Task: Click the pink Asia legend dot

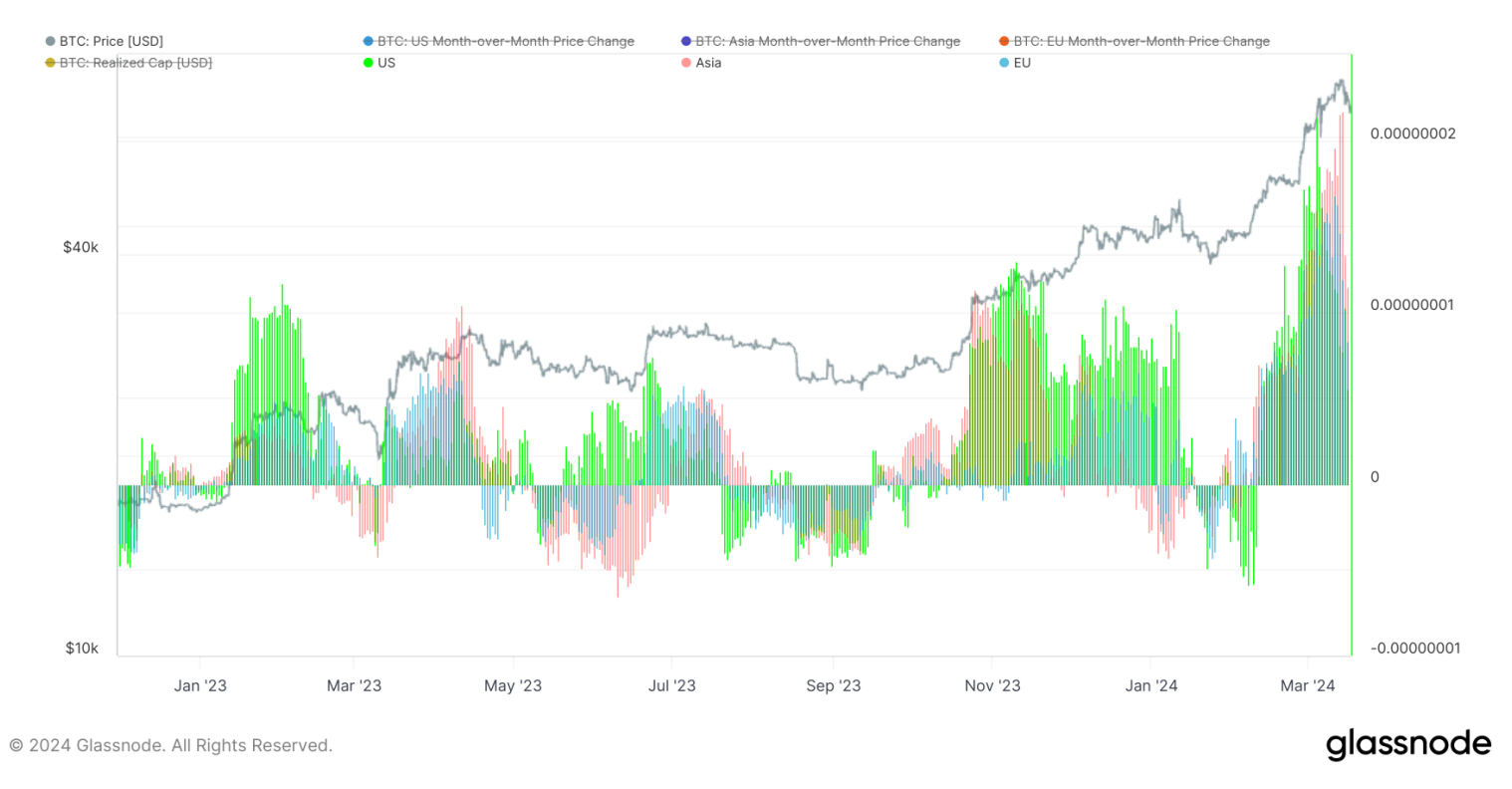Action: coord(686,63)
